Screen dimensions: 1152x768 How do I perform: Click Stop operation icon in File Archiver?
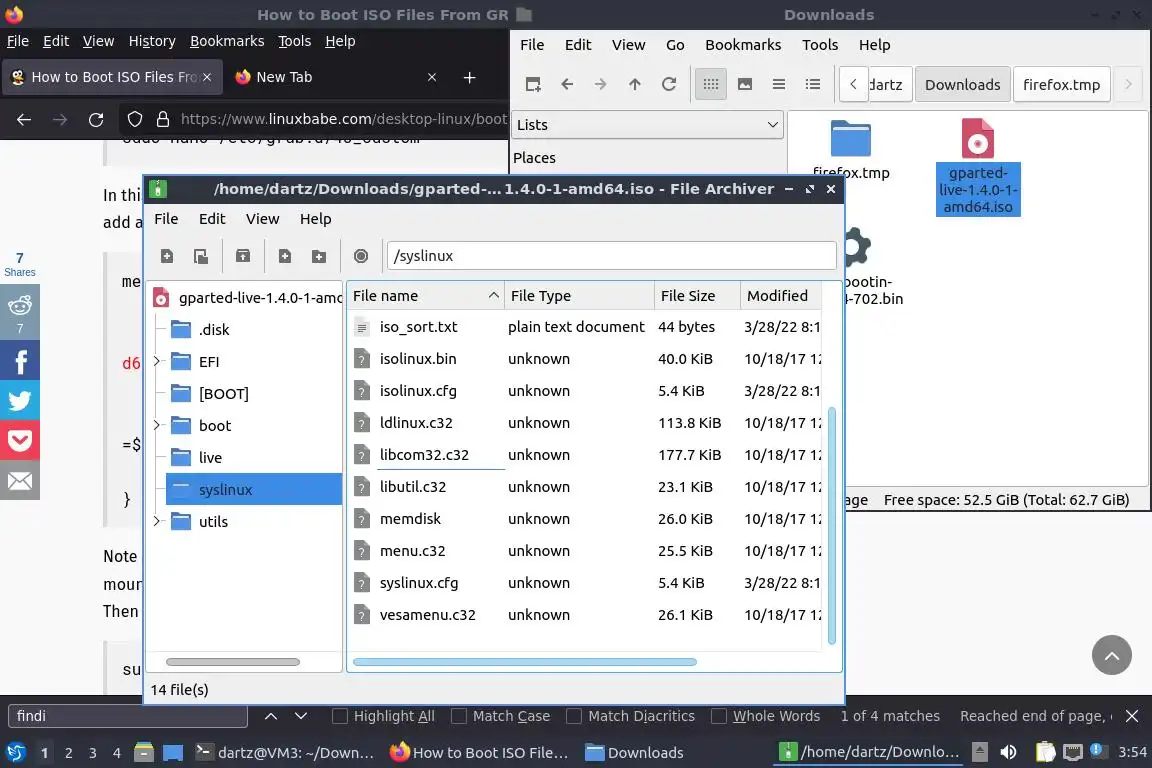(361, 256)
